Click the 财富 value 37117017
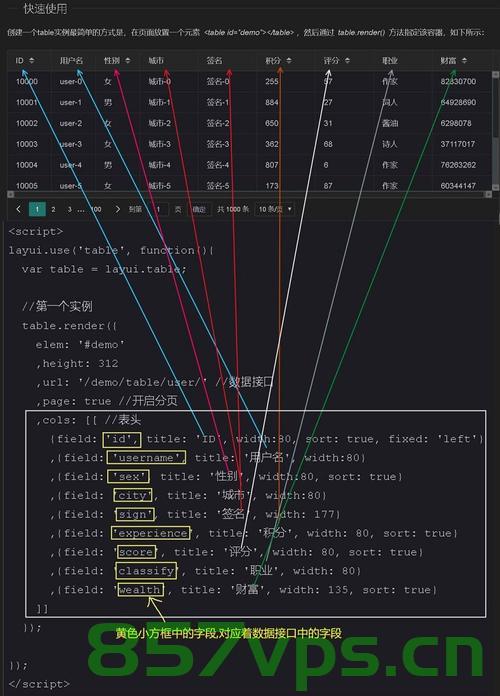The width and height of the screenshot is (500, 696). pos(458,144)
